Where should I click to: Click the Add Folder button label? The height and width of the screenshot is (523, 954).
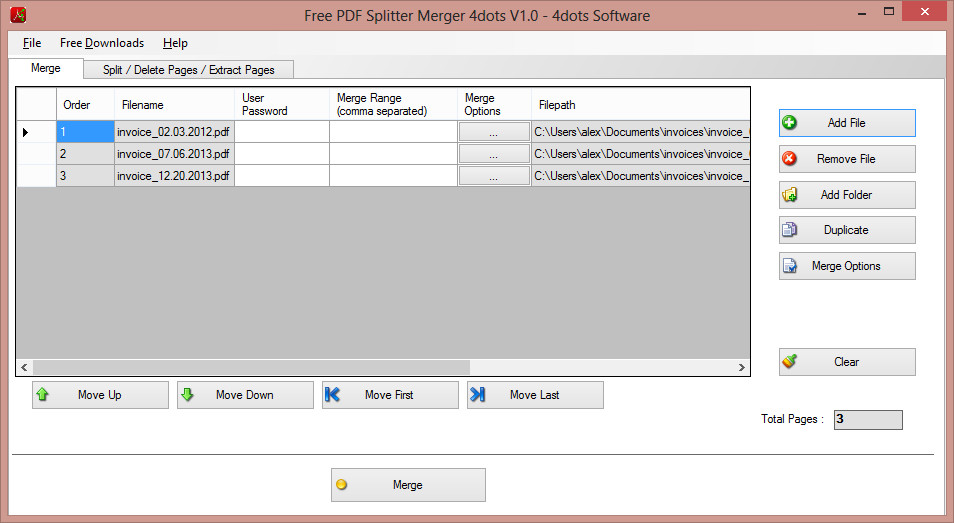click(x=846, y=195)
